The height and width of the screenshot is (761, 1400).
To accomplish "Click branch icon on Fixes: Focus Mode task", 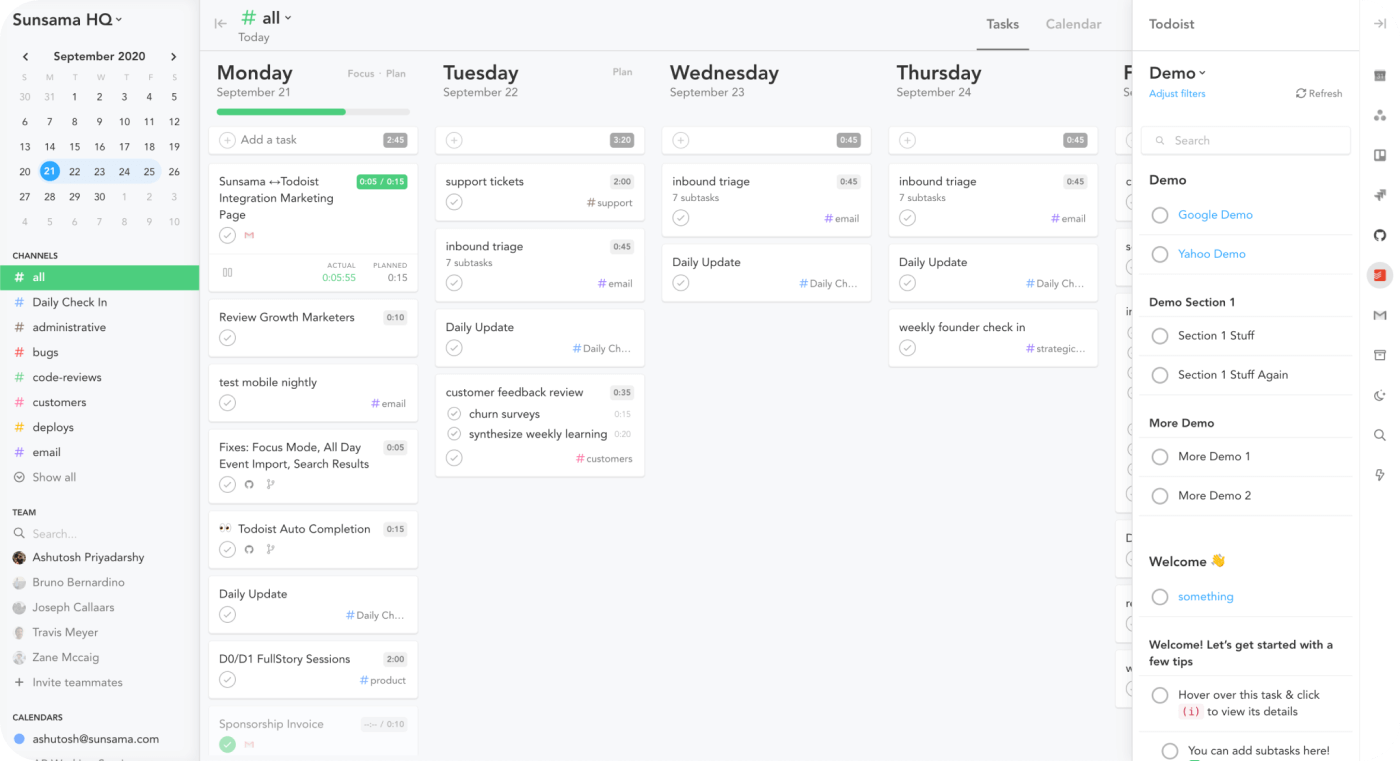I will (270, 484).
